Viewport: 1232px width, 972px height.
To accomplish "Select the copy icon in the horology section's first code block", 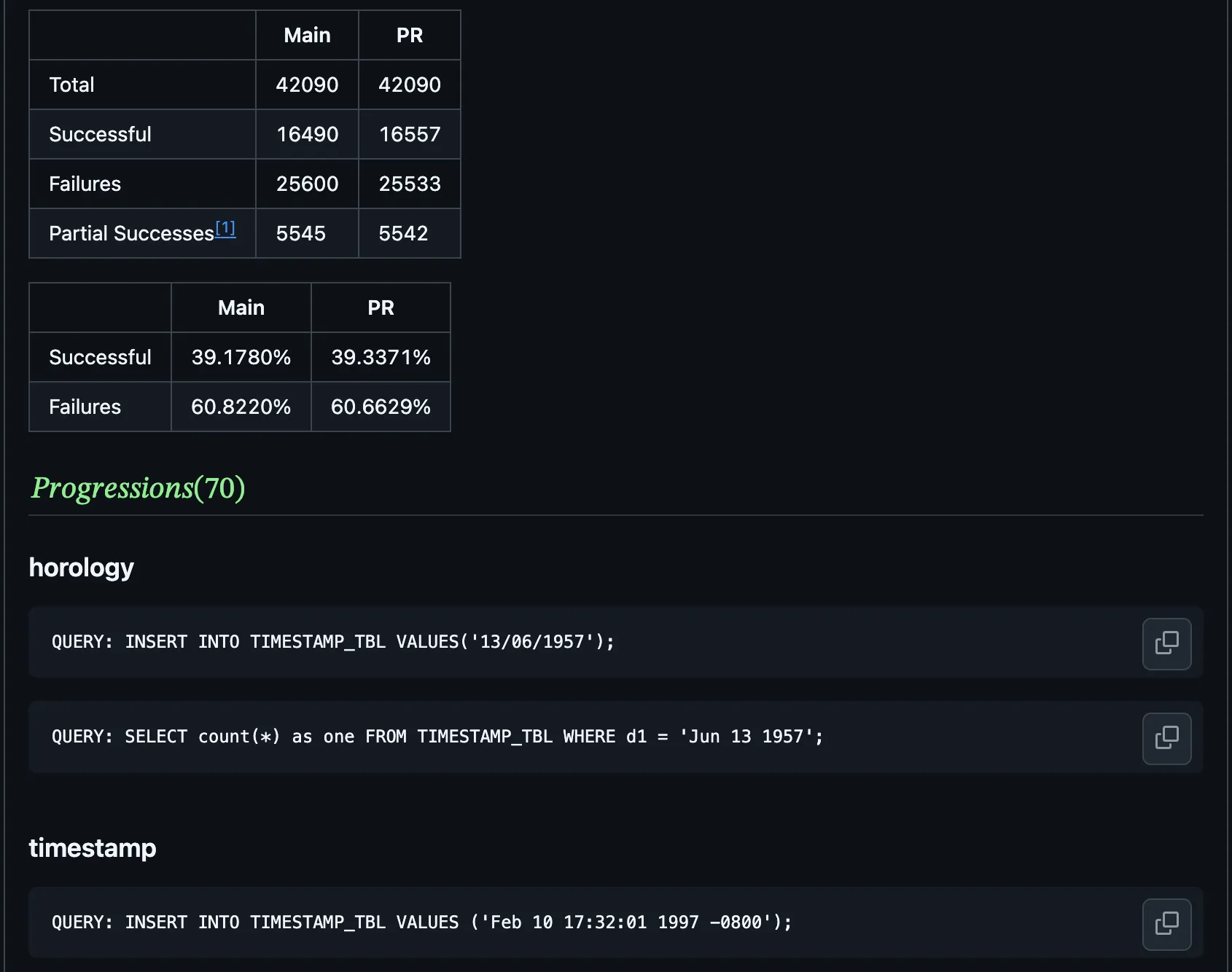I will point(1166,643).
